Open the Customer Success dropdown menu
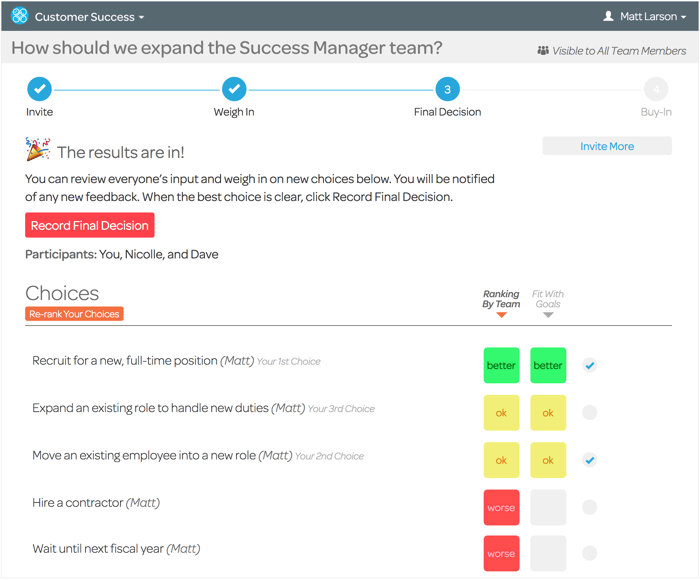700x580 pixels. [89, 17]
